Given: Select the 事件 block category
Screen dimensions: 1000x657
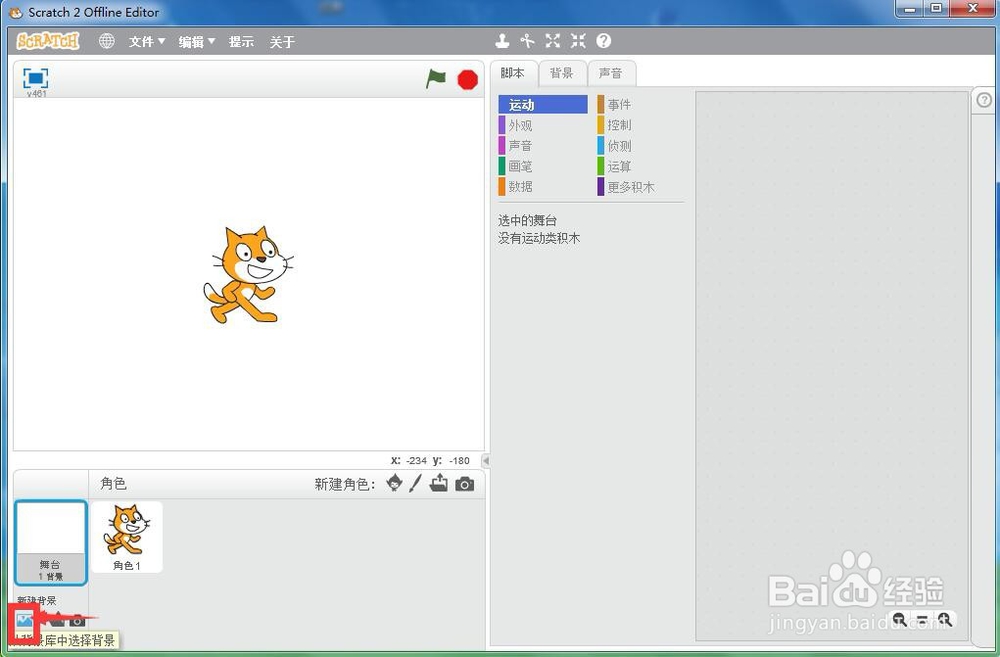Looking at the screenshot, I should coord(641,105).
